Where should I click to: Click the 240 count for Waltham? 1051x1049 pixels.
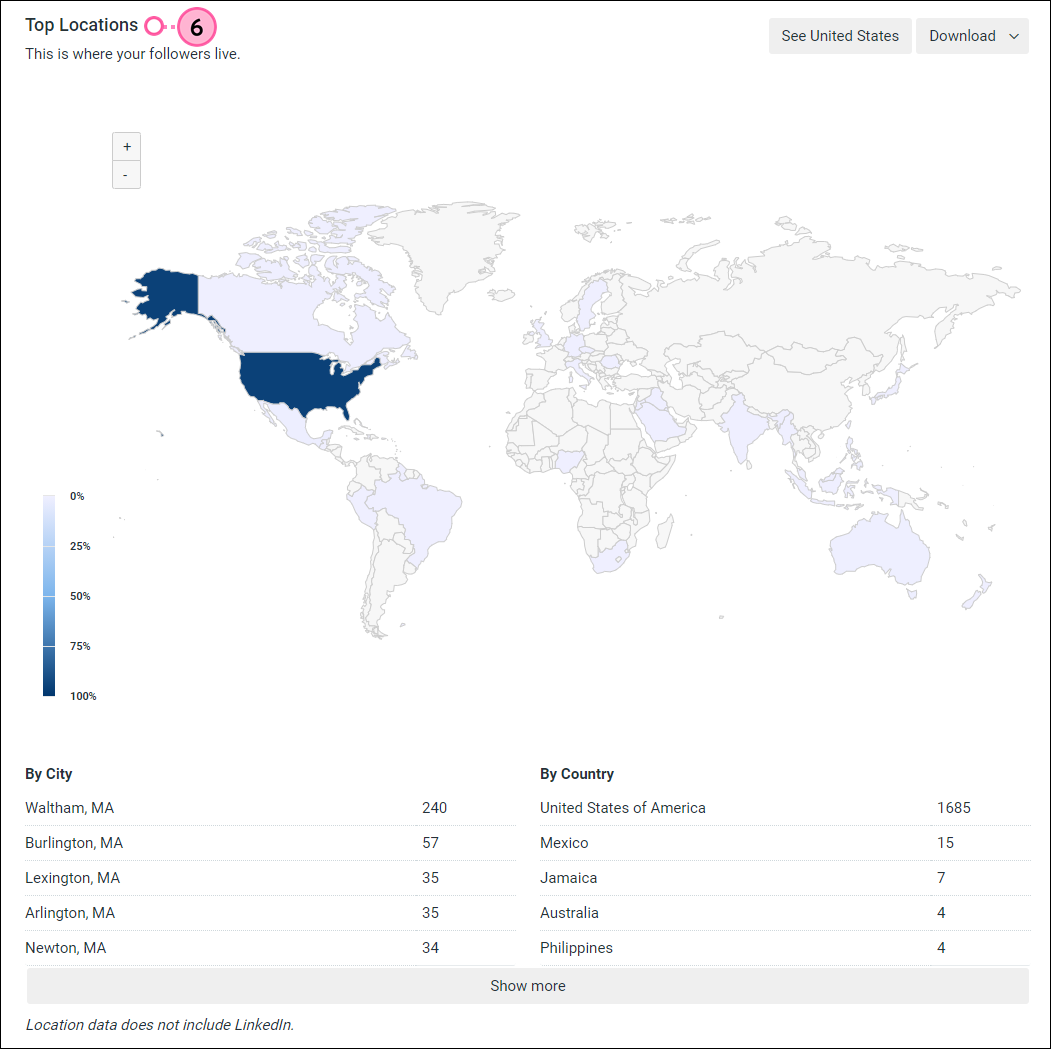434,808
